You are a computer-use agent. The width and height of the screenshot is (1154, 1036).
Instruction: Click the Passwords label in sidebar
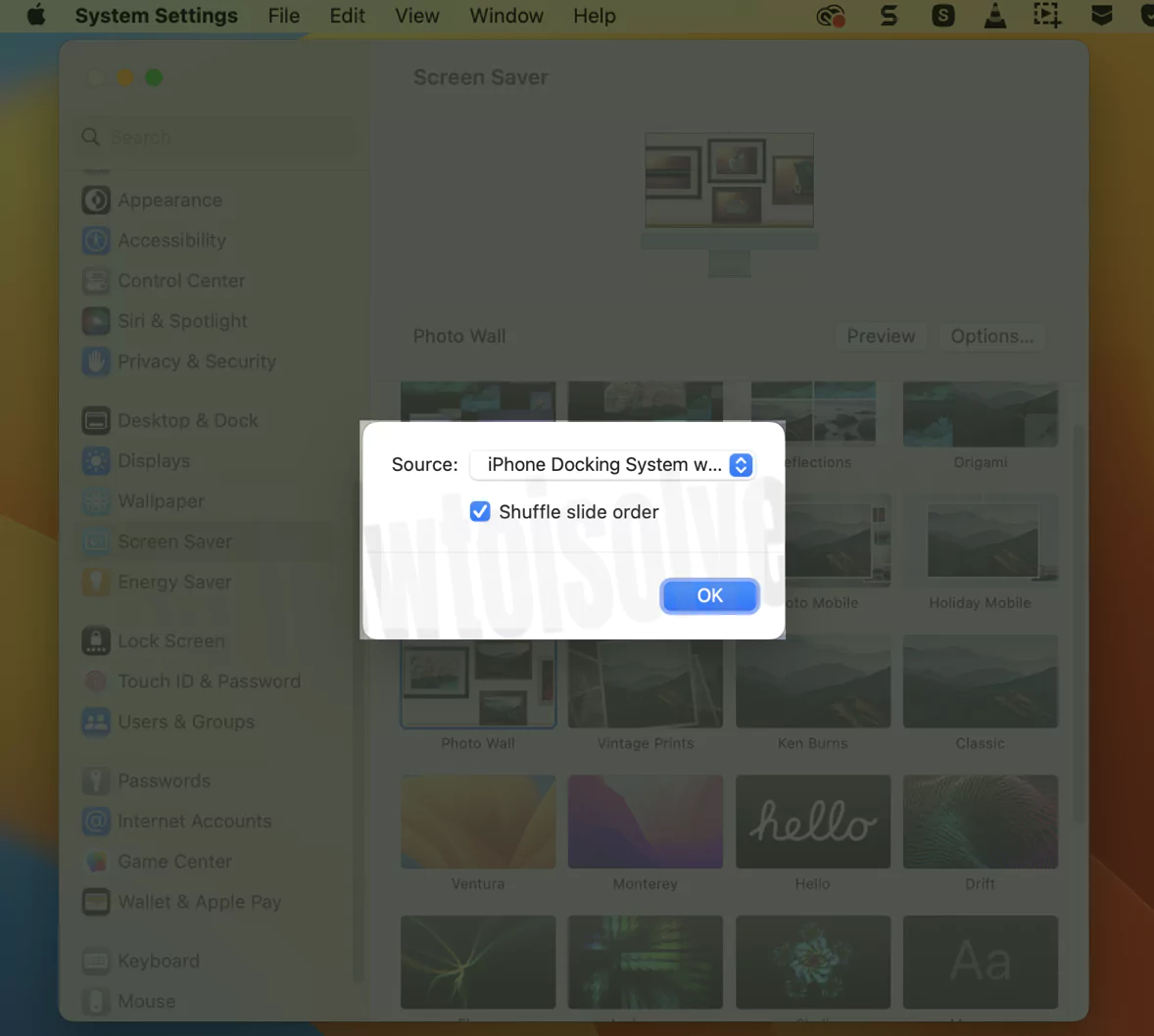click(165, 780)
